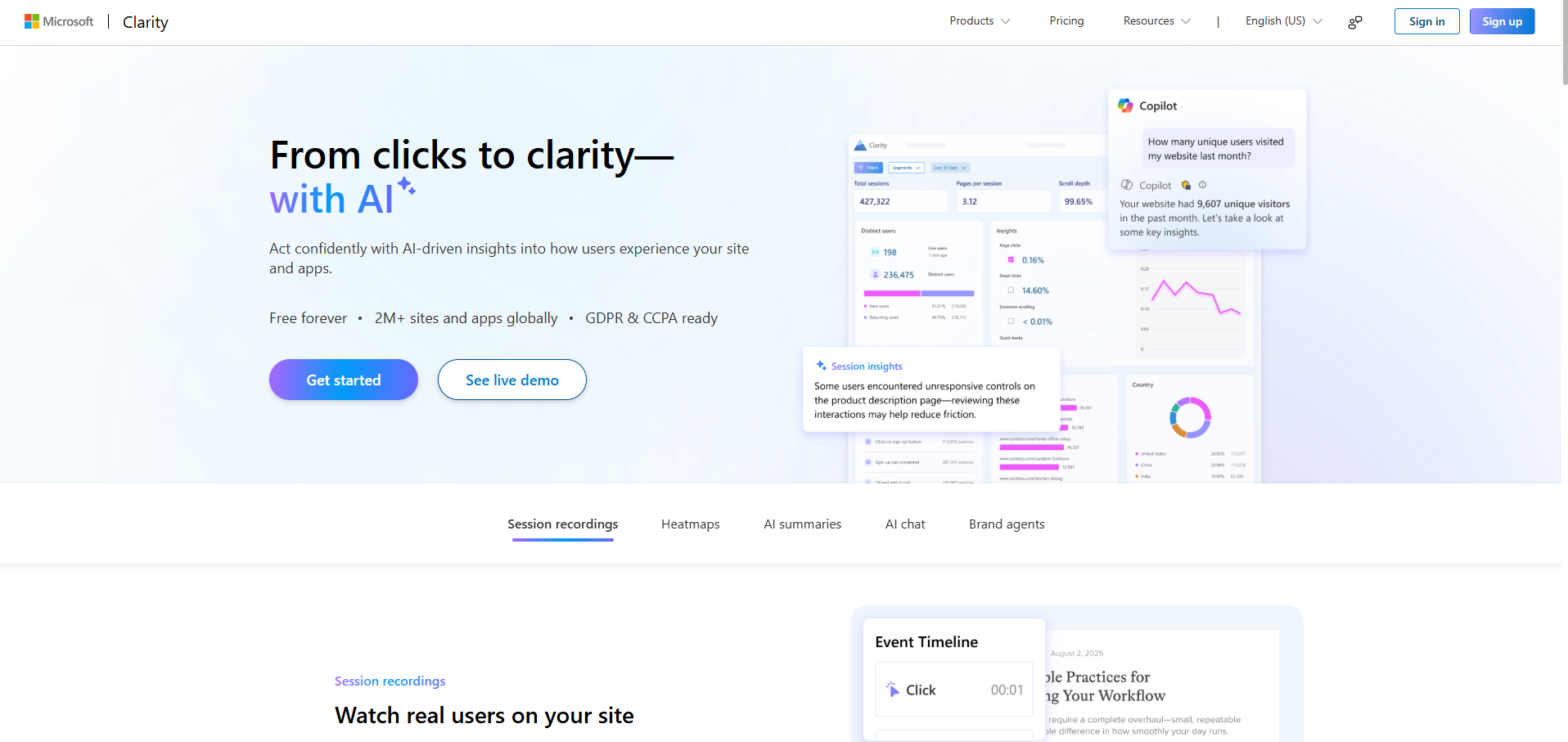Screen dimensions: 1568x742
Task: Click the Microsoft logo
Action: point(33,20)
